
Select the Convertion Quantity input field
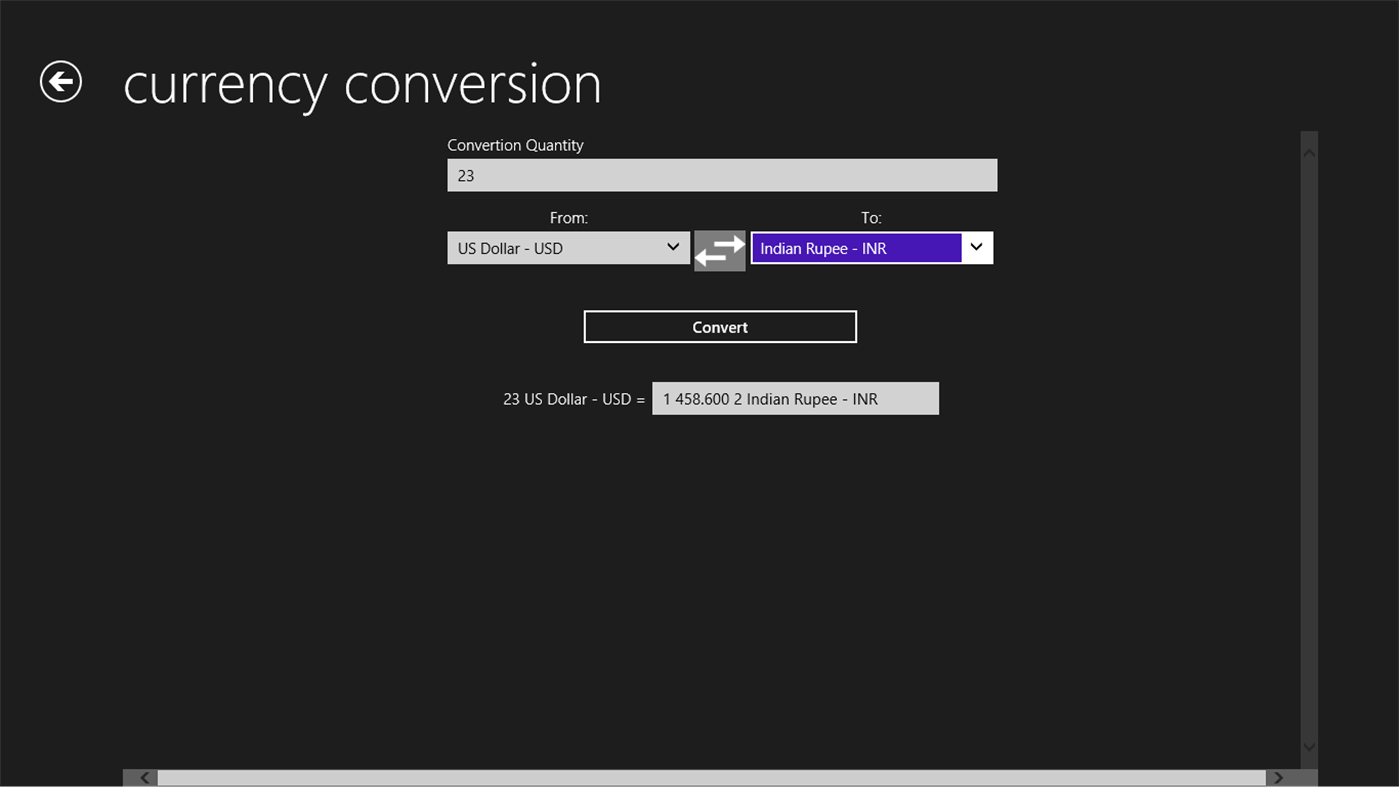click(721, 174)
